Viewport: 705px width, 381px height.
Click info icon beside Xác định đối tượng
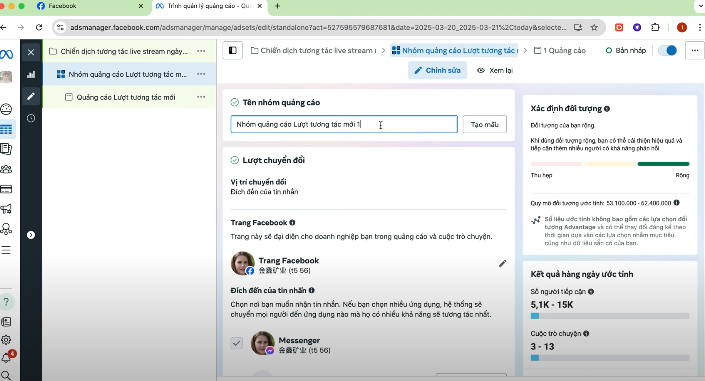click(607, 109)
